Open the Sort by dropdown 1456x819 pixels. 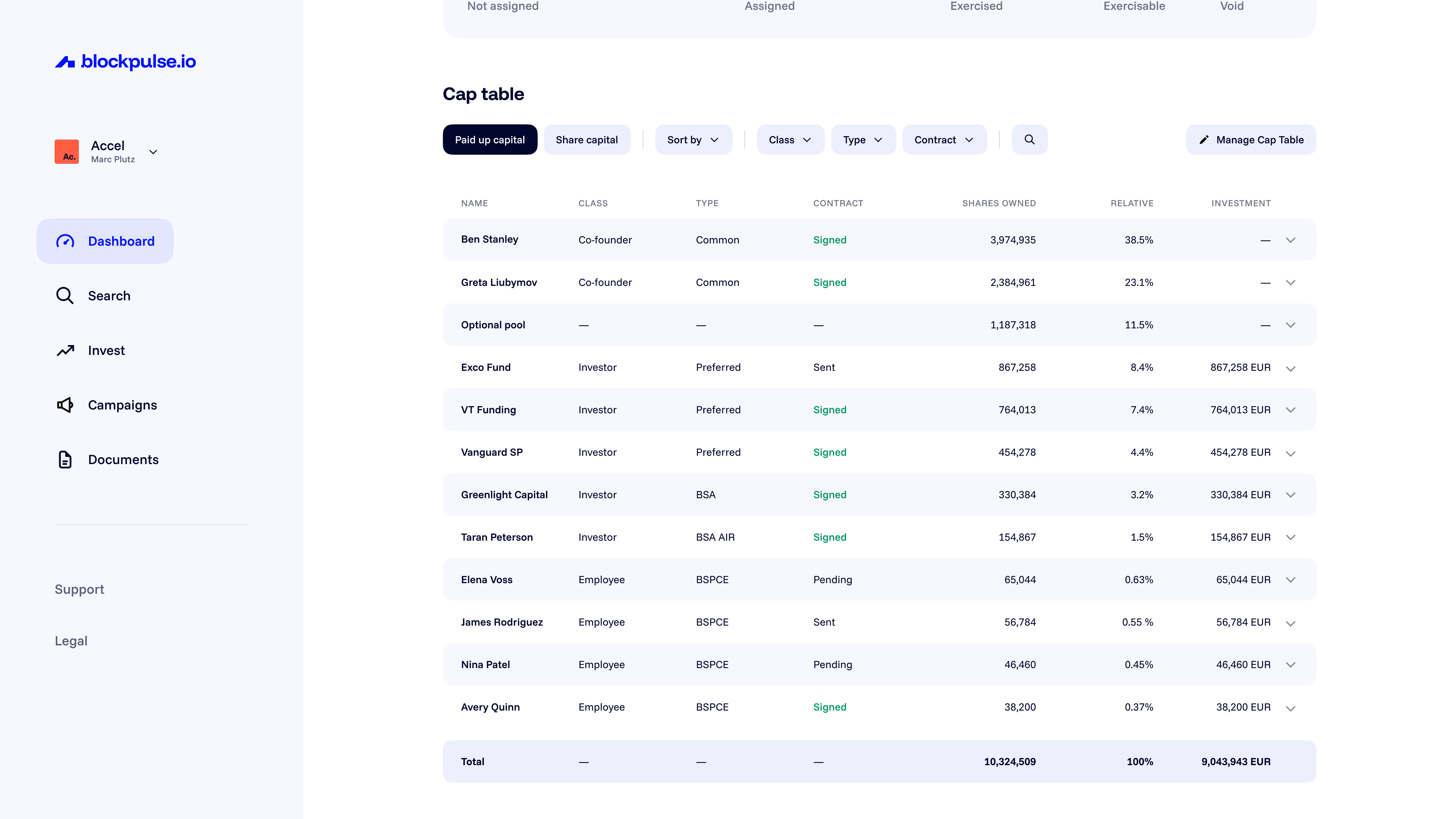pos(693,140)
